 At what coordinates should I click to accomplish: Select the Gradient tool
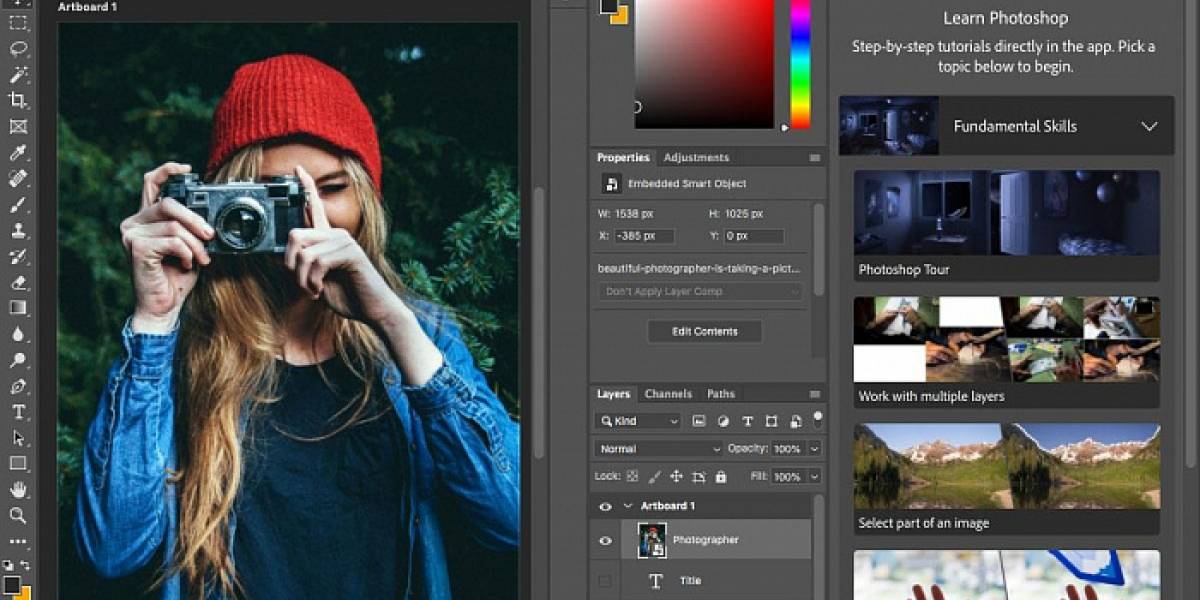(x=18, y=308)
